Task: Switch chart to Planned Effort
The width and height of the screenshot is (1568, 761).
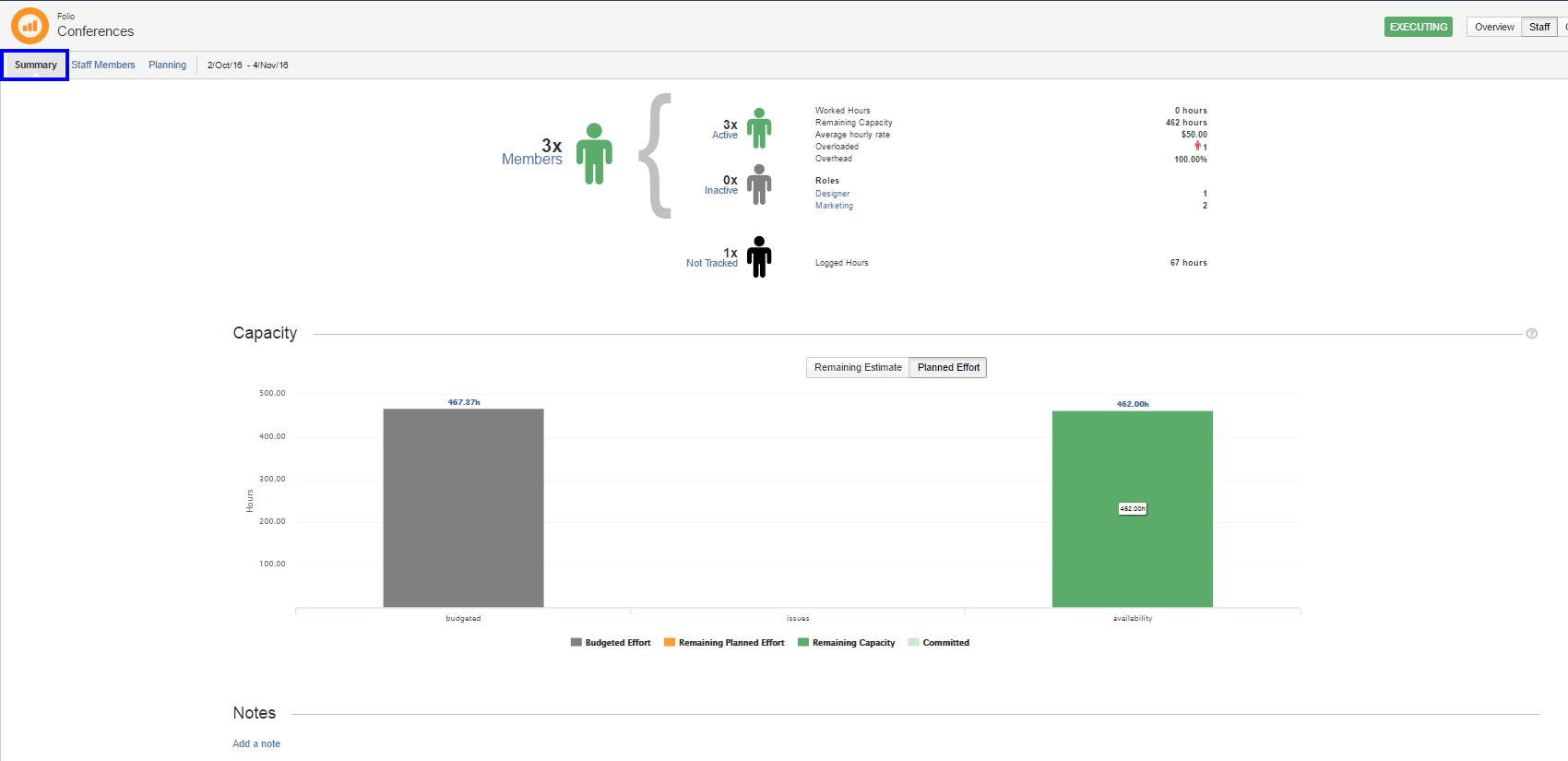Action: 948,367
